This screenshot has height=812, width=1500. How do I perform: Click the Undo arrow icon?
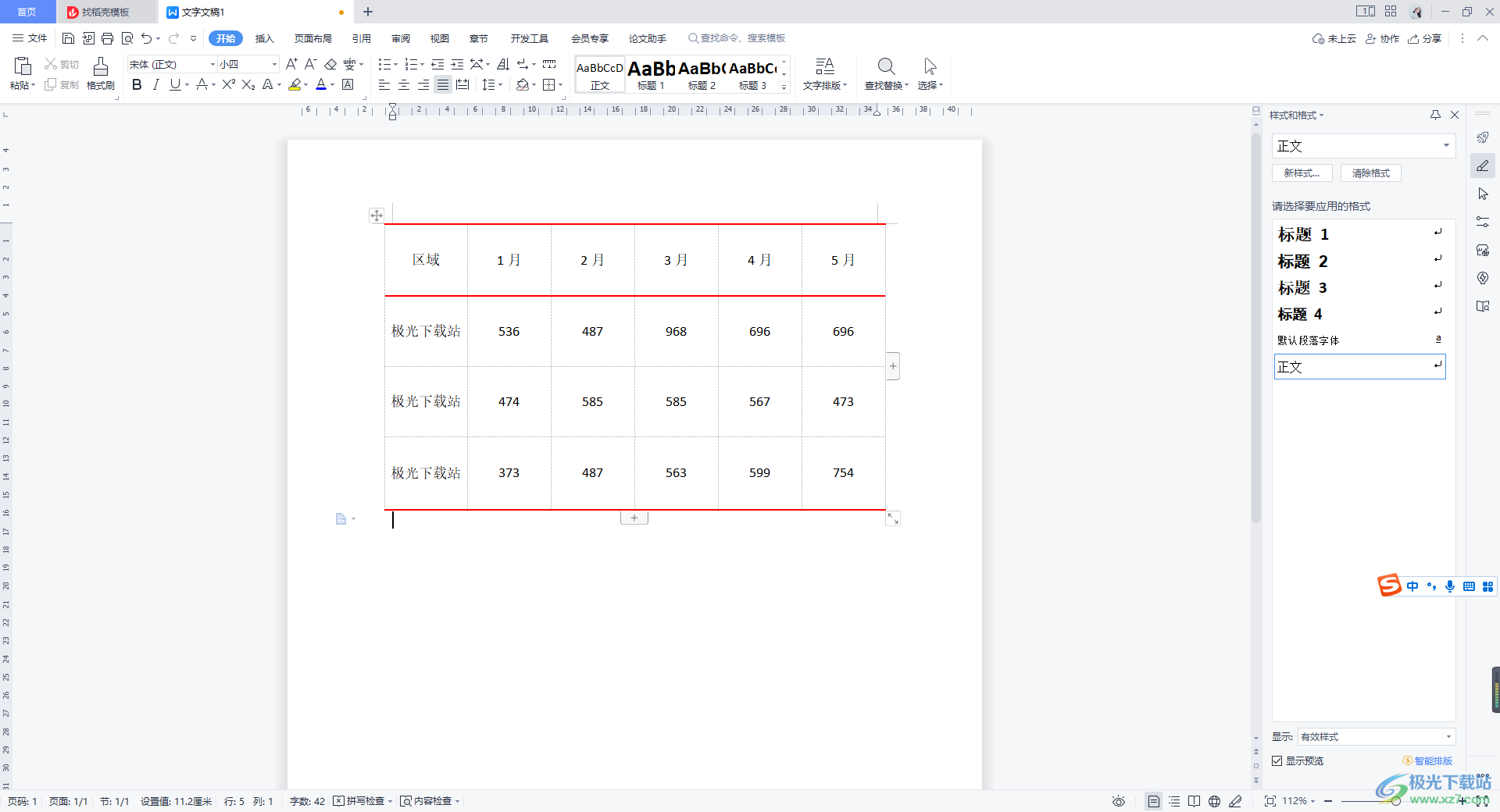[146, 38]
